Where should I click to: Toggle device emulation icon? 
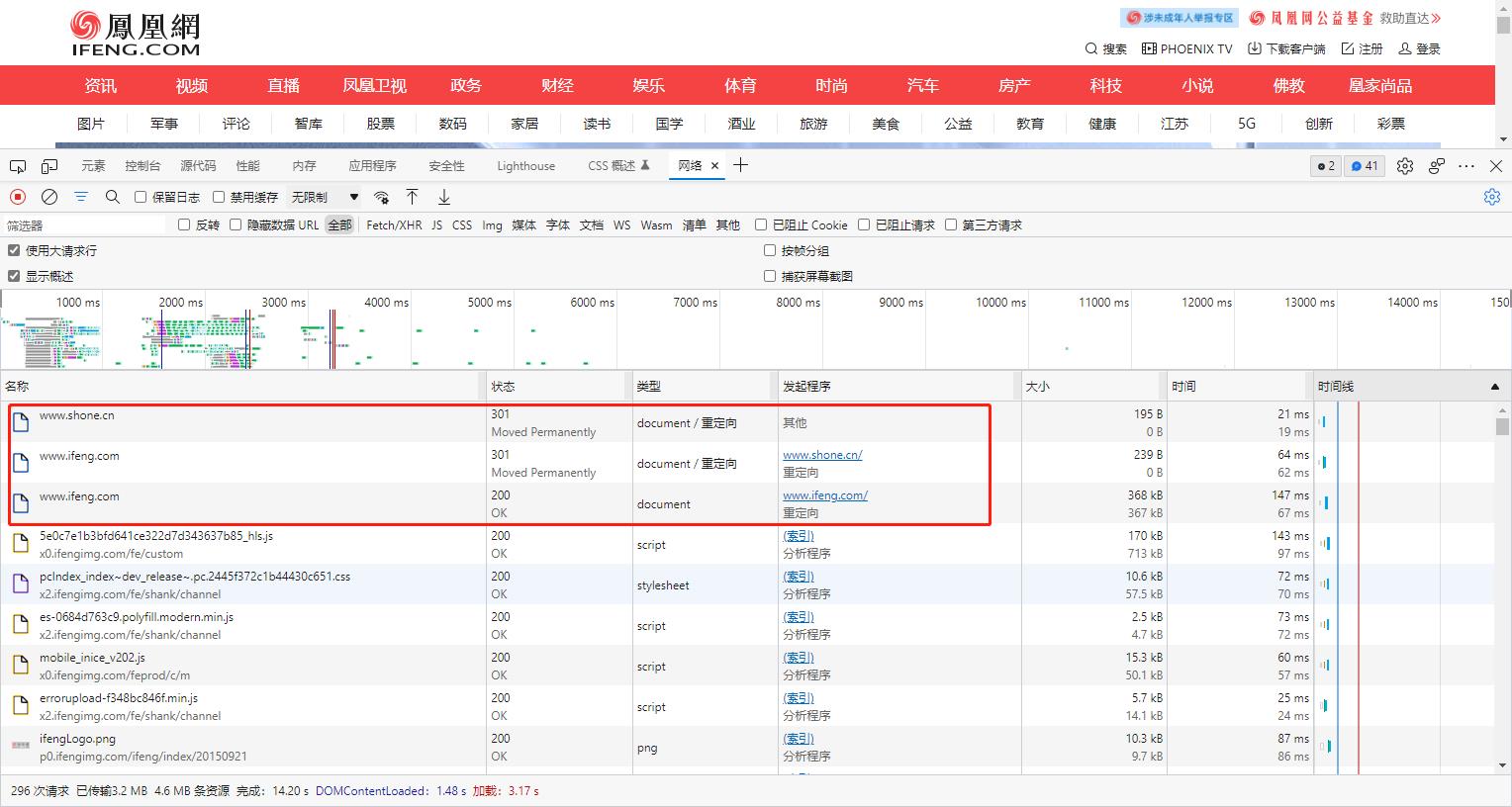pyautogui.click(x=49, y=166)
